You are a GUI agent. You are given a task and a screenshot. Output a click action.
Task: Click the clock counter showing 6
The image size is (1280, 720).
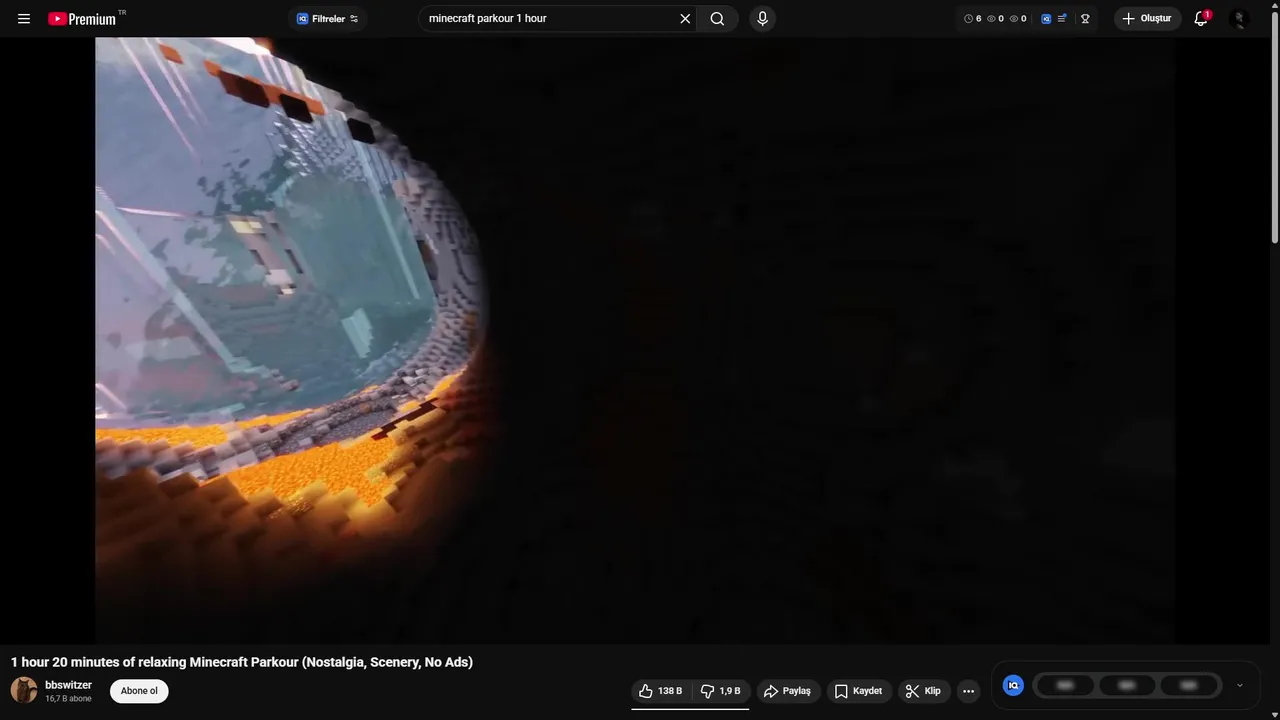point(972,19)
